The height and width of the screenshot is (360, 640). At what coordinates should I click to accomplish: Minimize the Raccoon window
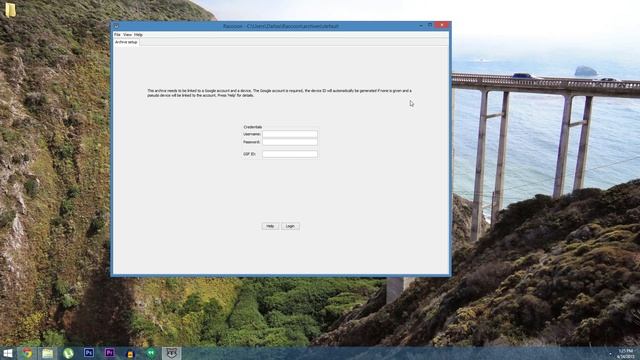pos(421,25)
